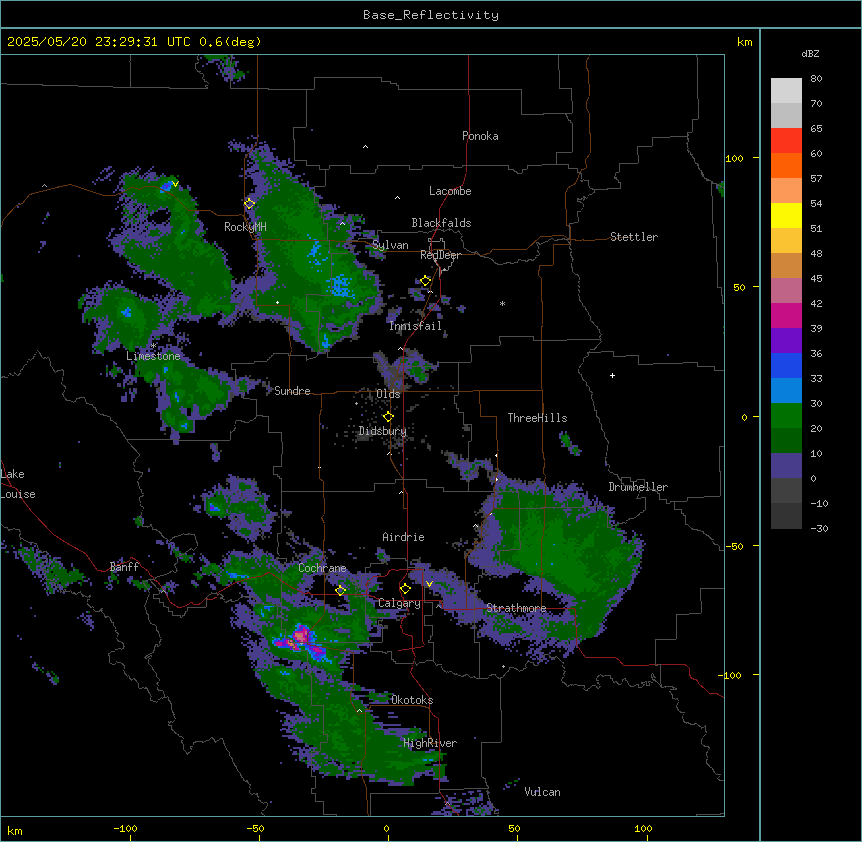862x842 pixels.
Task: Click the Limestone label
Action: [153, 356]
